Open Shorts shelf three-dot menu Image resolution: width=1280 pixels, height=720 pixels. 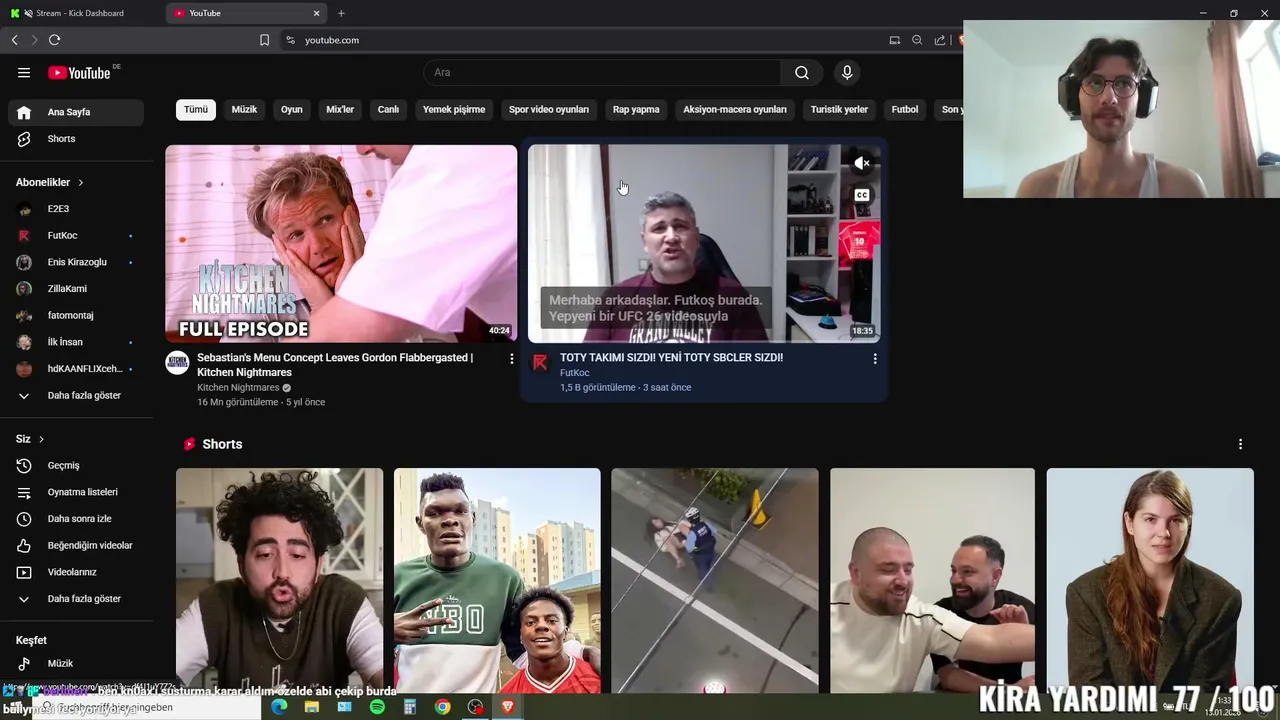pyautogui.click(x=1240, y=444)
